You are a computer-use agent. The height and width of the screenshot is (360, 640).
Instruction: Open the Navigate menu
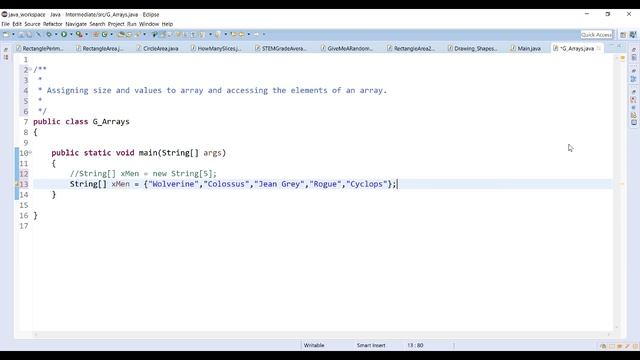pyautogui.click(x=76, y=24)
